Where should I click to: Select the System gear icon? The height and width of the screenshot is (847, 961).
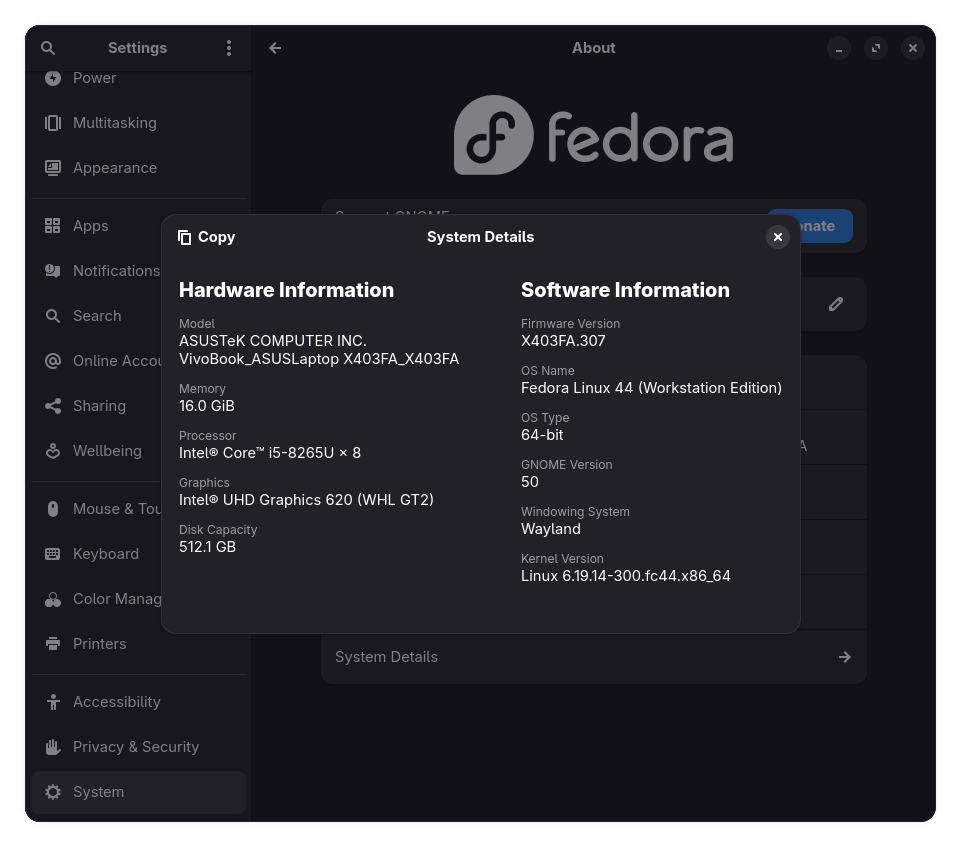click(53, 792)
